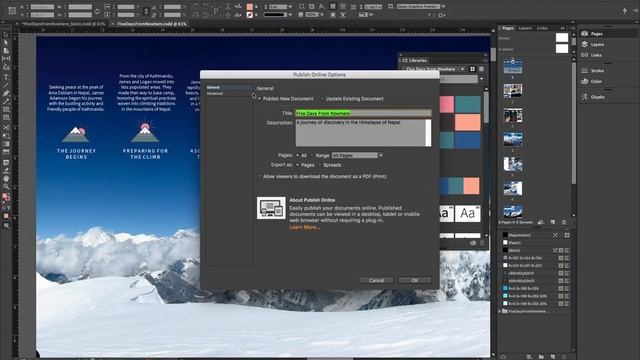Image resolution: width=640 pixels, height=360 pixels.
Task: Select the Line tool
Action: [6, 85]
